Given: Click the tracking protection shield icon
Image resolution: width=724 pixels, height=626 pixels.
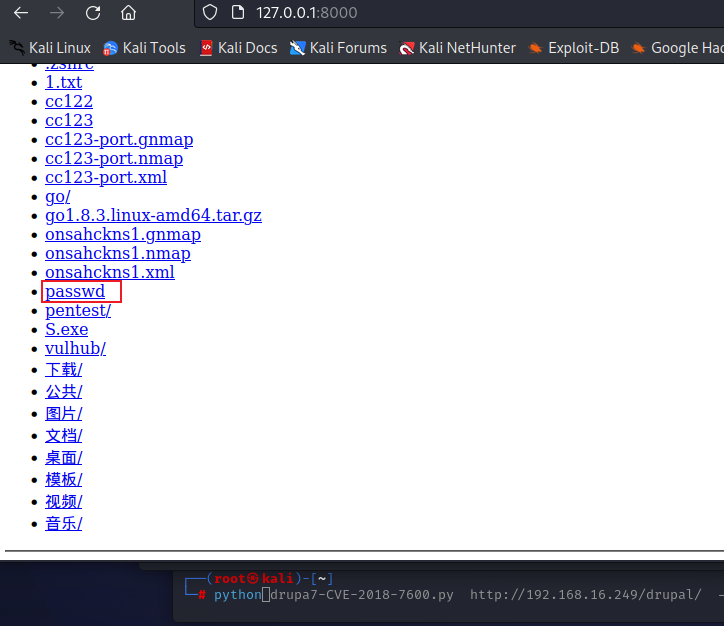Looking at the screenshot, I should 210,12.
